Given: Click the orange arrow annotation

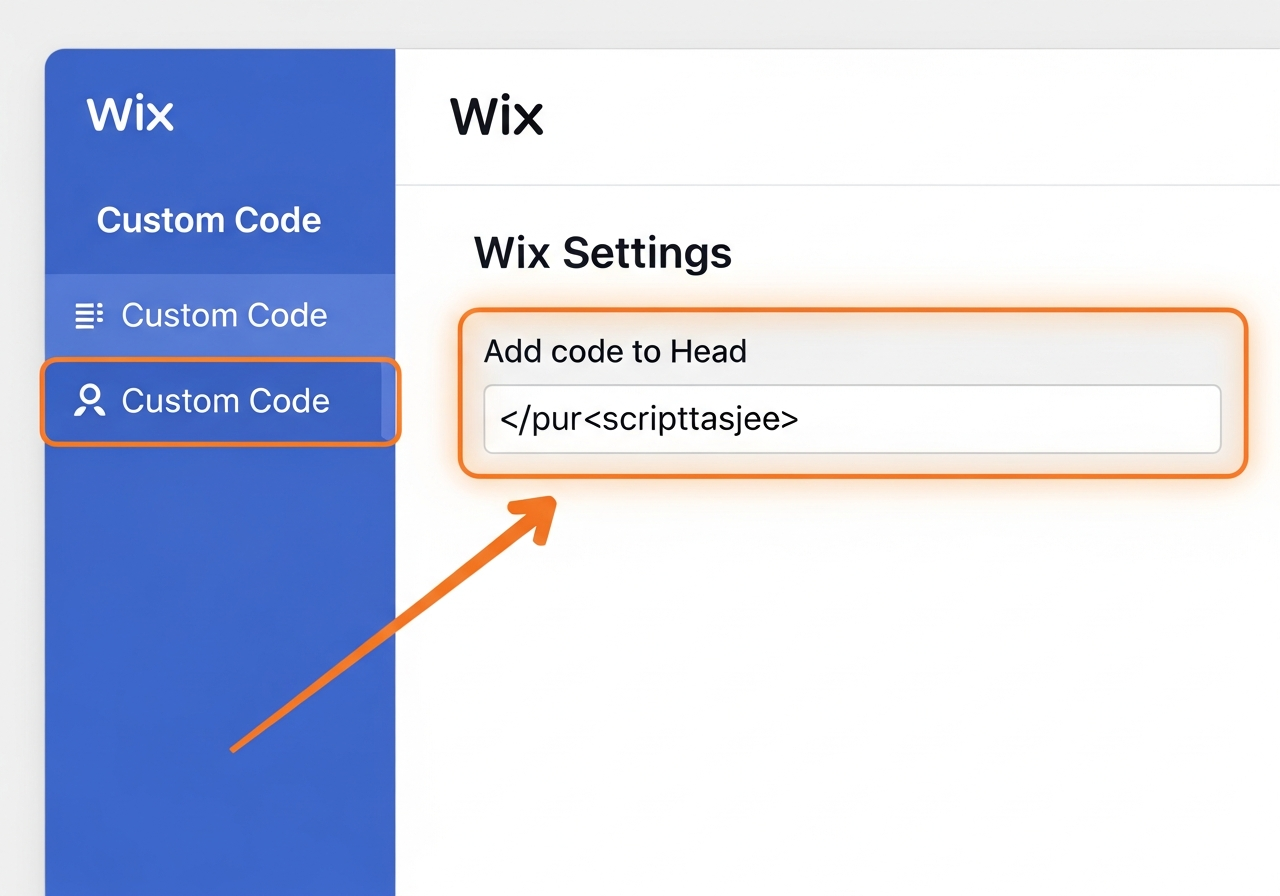Looking at the screenshot, I should point(390,625).
